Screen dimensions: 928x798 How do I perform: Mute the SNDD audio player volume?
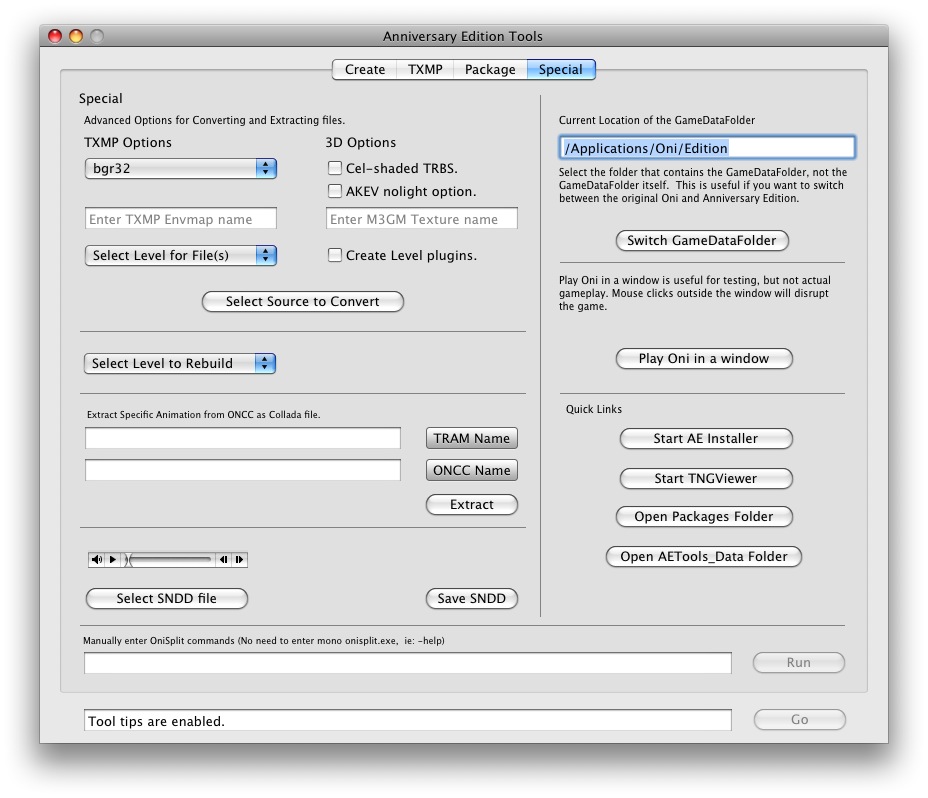tap(96, 559)
